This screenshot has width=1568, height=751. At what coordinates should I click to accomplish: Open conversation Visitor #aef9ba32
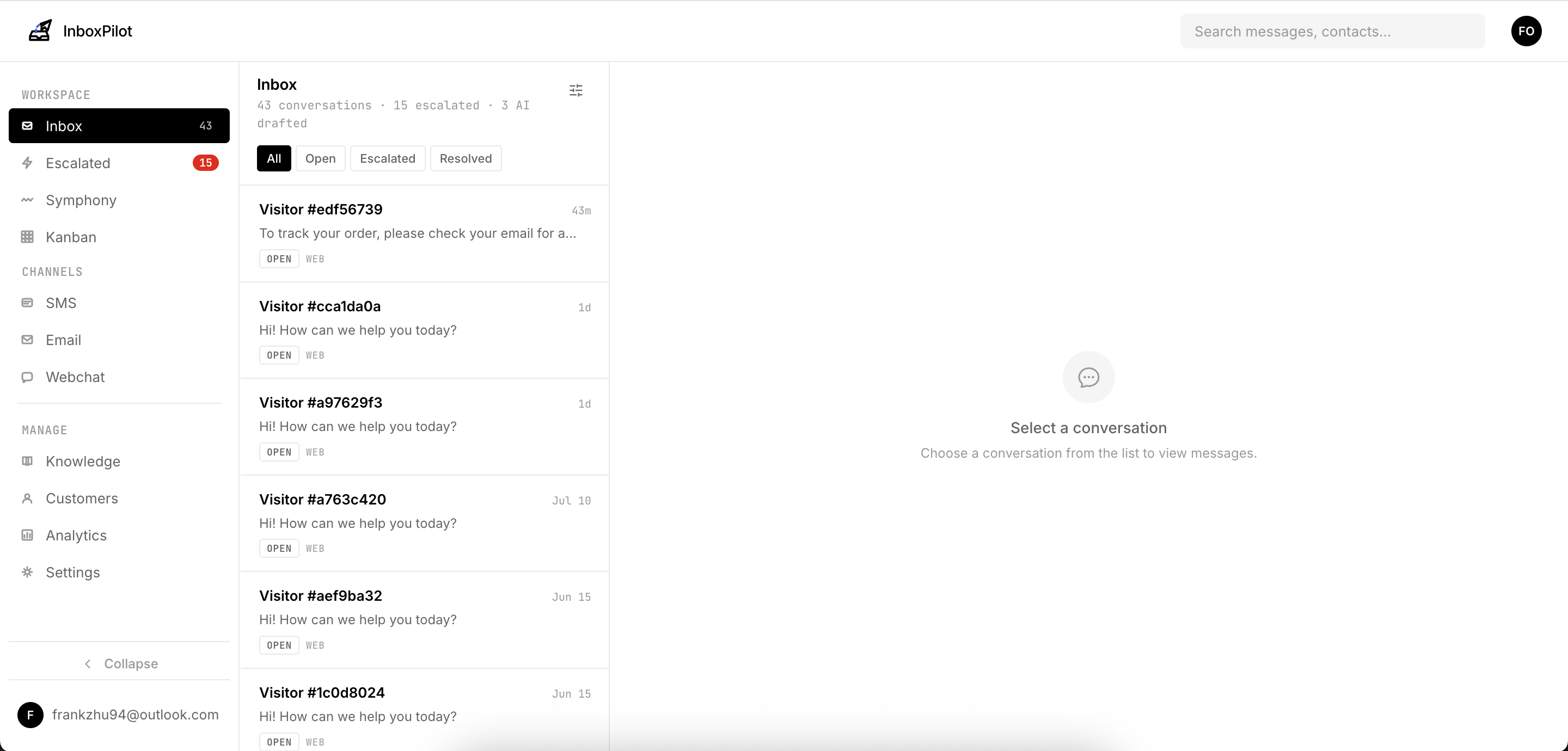(x=424, y=620)
